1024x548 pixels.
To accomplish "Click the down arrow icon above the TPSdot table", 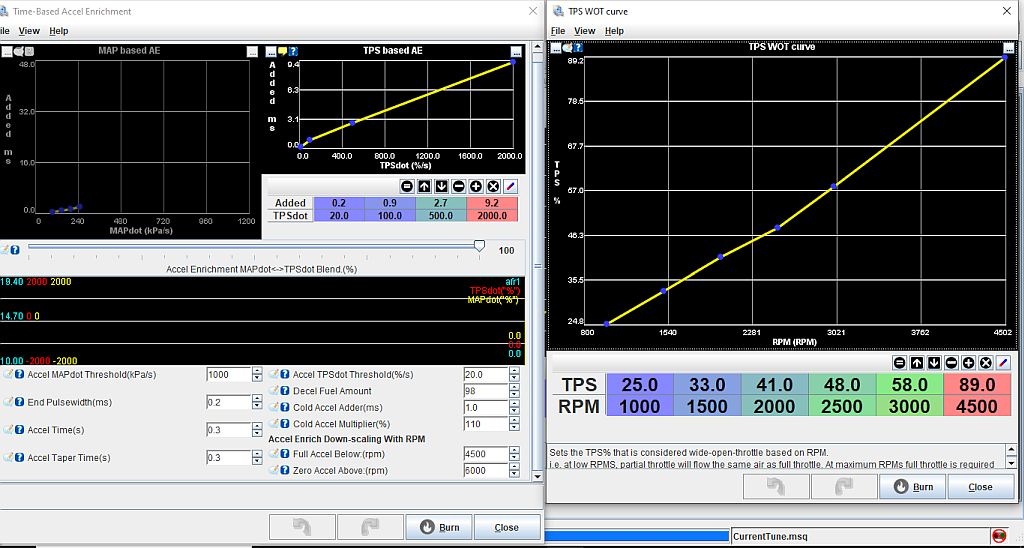I will coord(441,186).
